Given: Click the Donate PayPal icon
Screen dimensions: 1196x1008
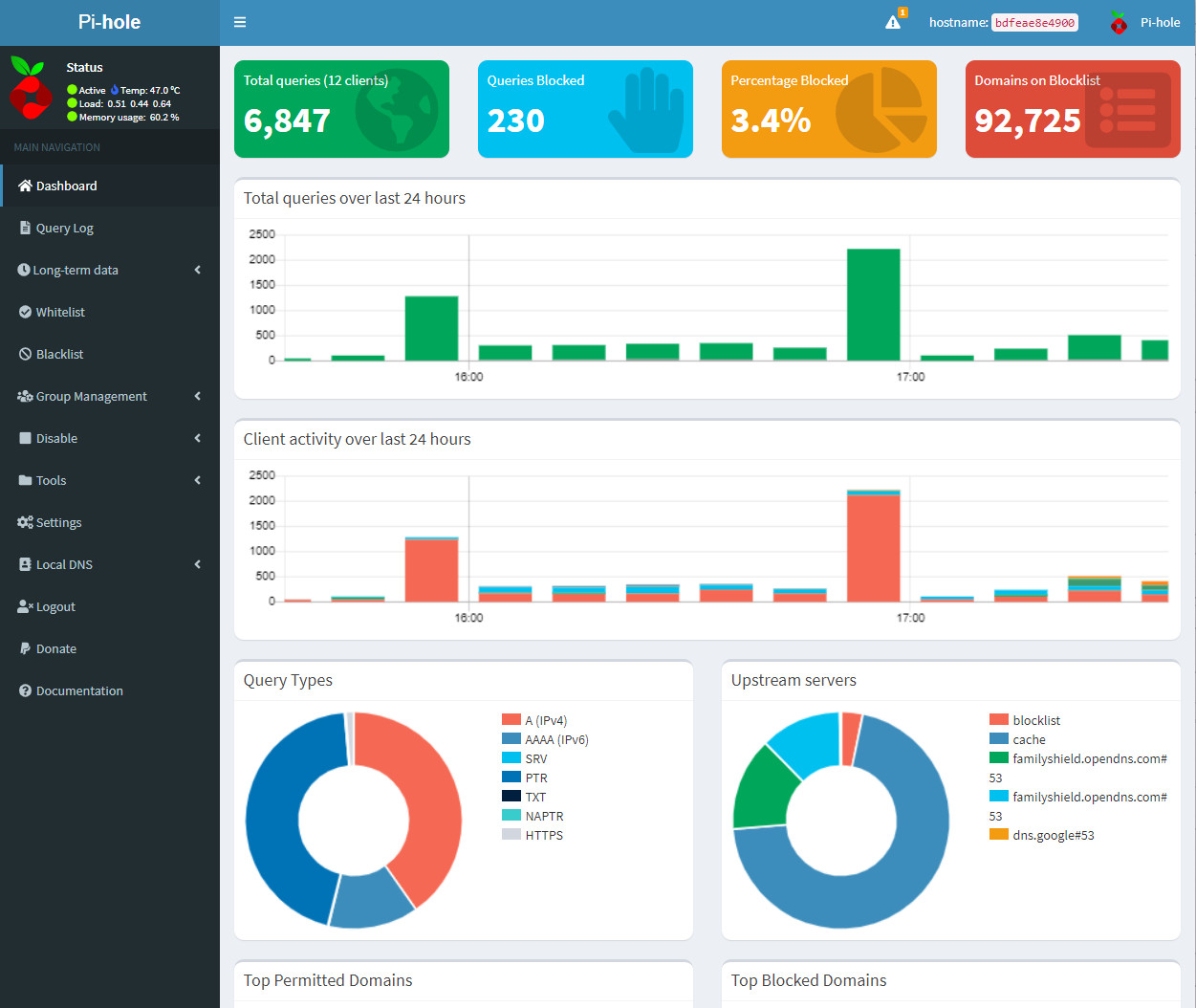Looking at the screenshot, I should point(25,648).
